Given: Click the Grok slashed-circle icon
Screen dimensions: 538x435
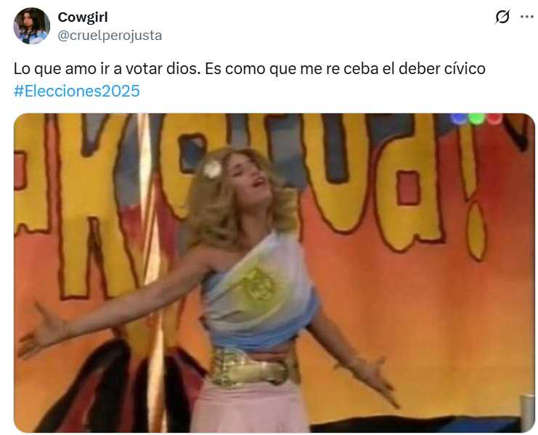Looking at the screenshot, I should pos(502,17).
